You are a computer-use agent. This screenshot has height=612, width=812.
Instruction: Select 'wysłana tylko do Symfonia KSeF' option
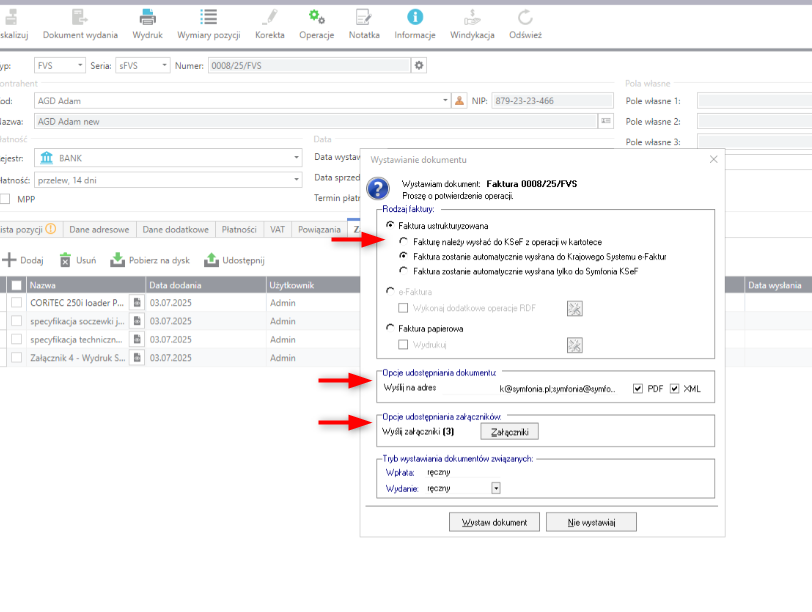(403, 270)
